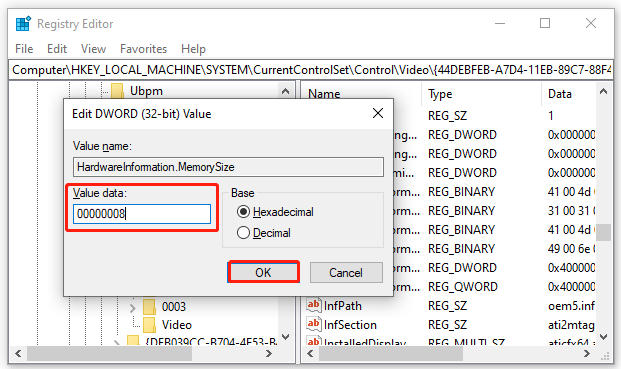The image size is (621, 369).
Task: Click the tree pane scroll up arrow
Action: tap(285, 91)
